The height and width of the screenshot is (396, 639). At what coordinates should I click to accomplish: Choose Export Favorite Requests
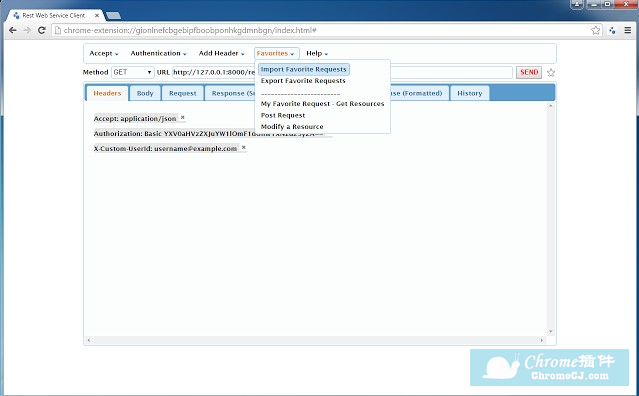coord(303,81)
